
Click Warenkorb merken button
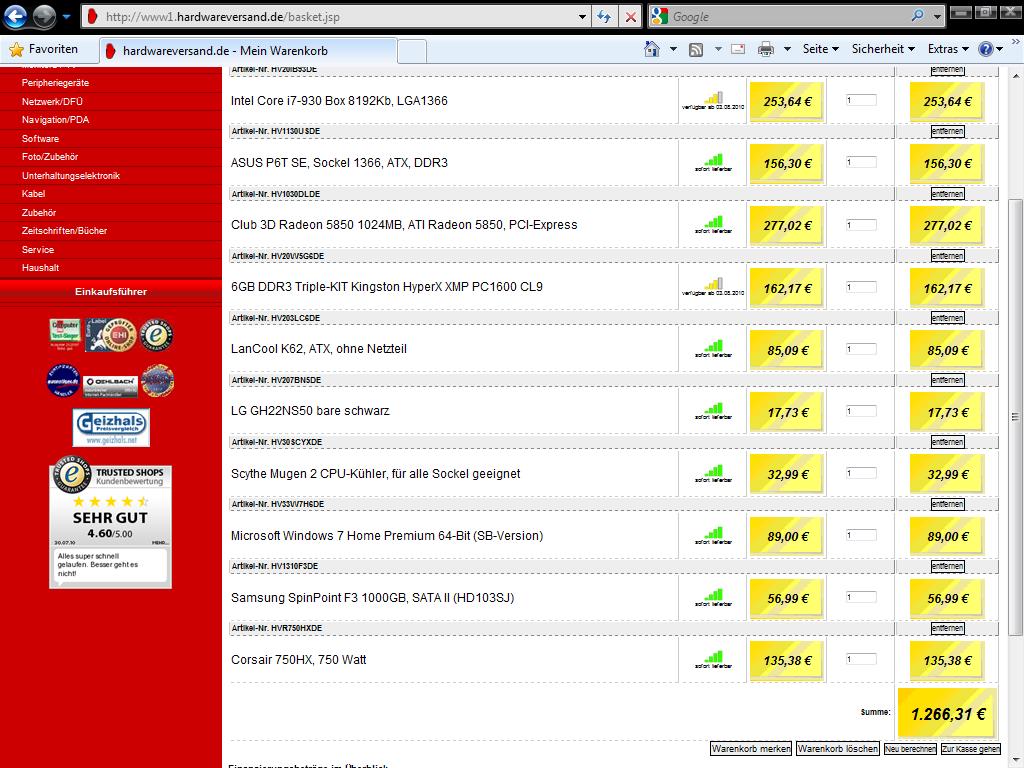pyautogui.click(x=751, y=749)
